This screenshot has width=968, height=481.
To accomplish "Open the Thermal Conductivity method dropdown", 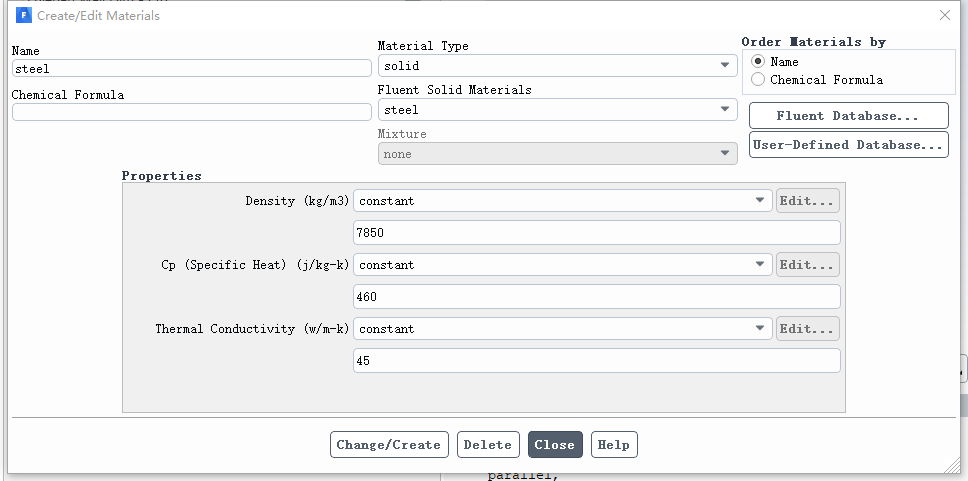I will point(562,329).
